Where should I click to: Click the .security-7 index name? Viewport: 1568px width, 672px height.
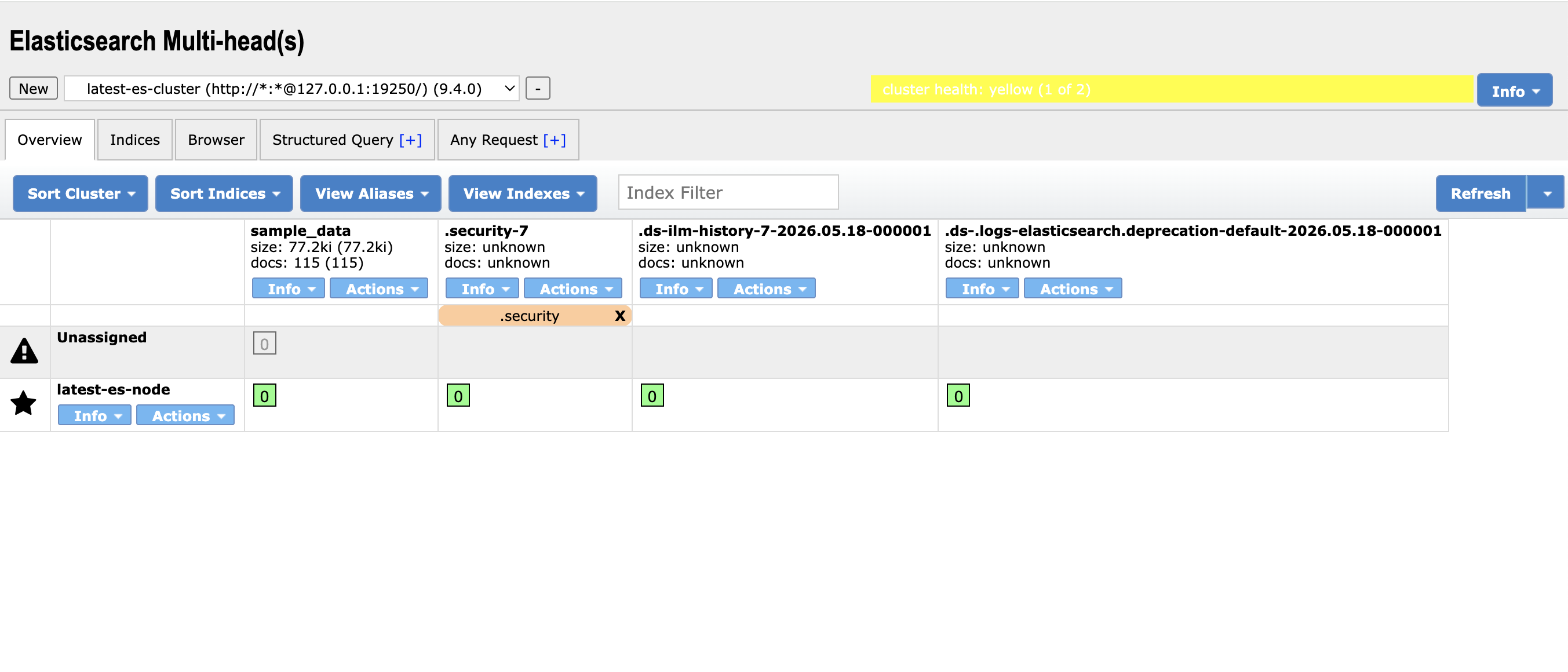pos(486,231)
